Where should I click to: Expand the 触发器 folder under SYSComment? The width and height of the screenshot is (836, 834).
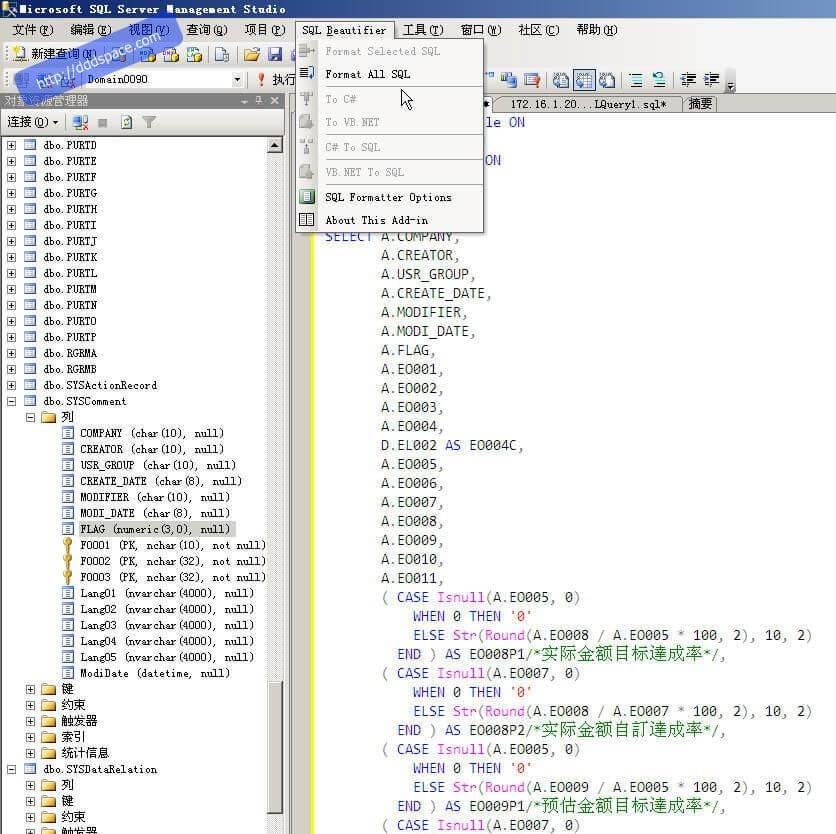click(x=30, y=721)
